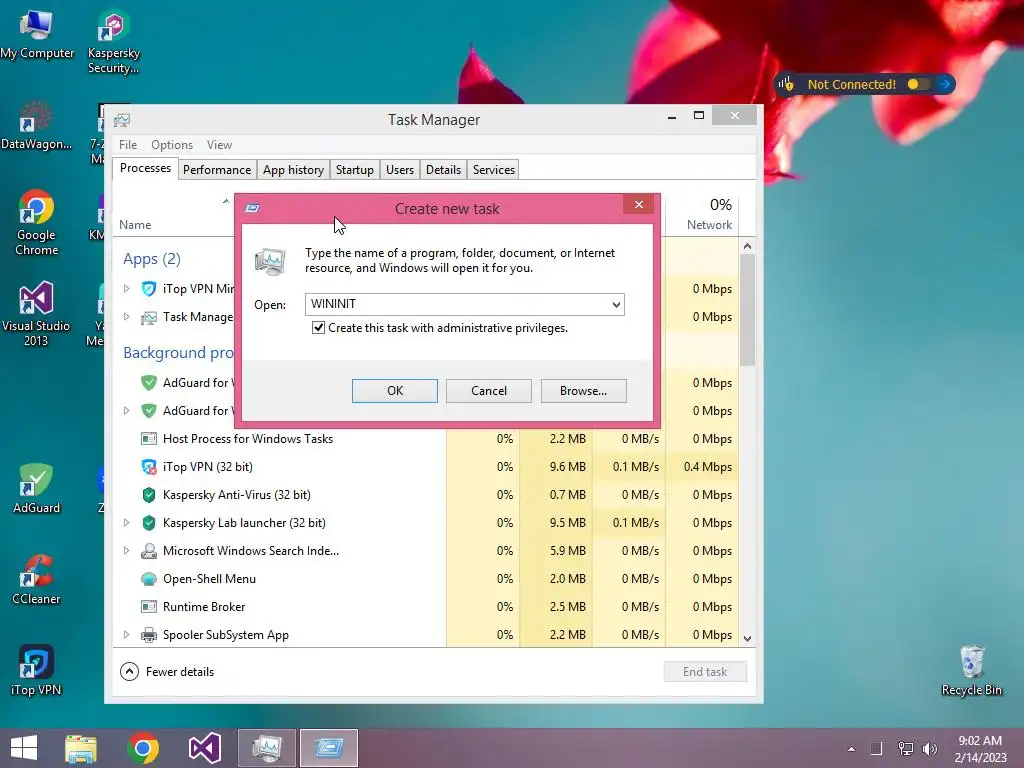Screen dimensions: 1024x768
Task: Expand Kaspersky Lab launcher row
Action: pos(127,522)
